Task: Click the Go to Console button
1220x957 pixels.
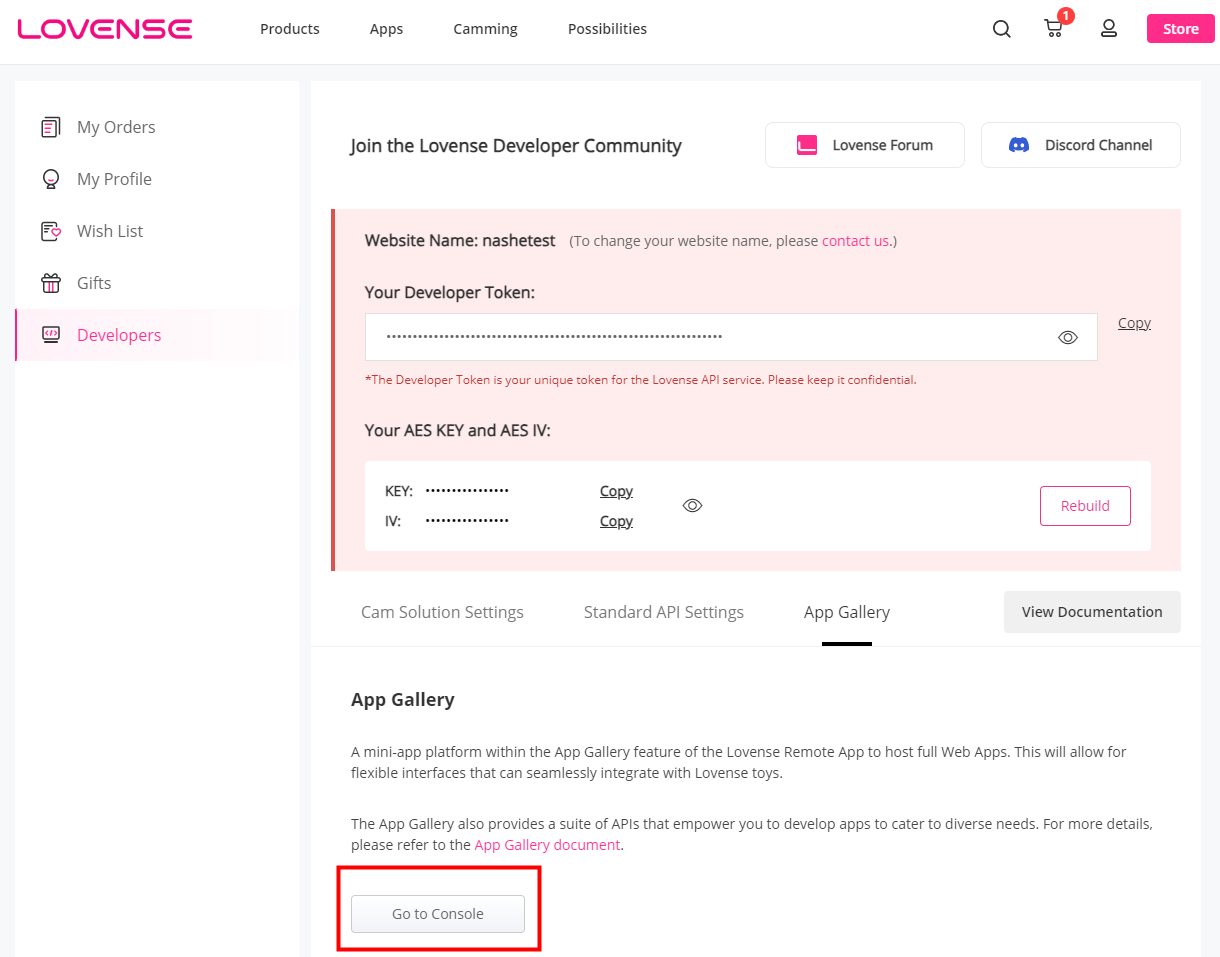Action: point(438,914)
